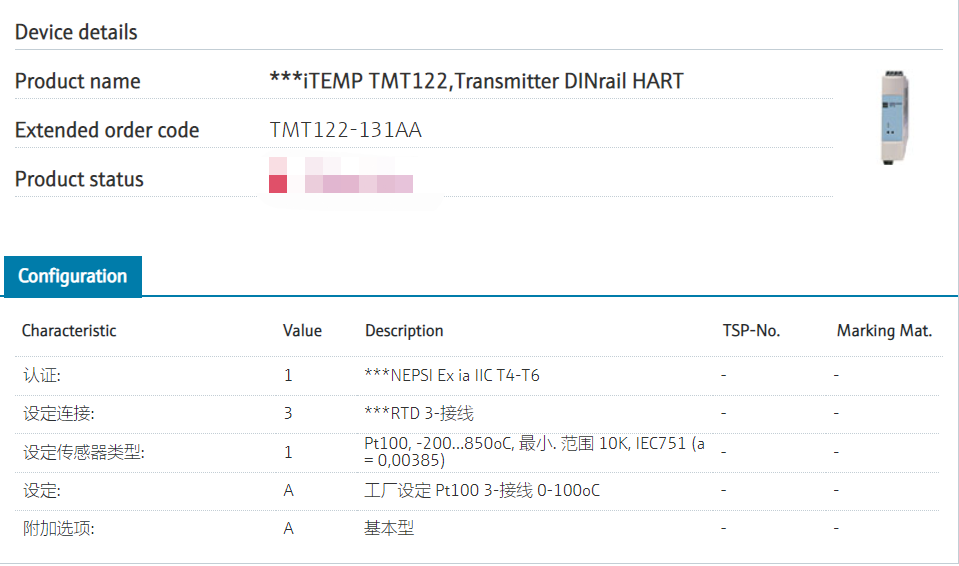Screen dimensions: 959x566
Task: Click the Device details heading
Action: pyautogui.click(x=76, y=32)
